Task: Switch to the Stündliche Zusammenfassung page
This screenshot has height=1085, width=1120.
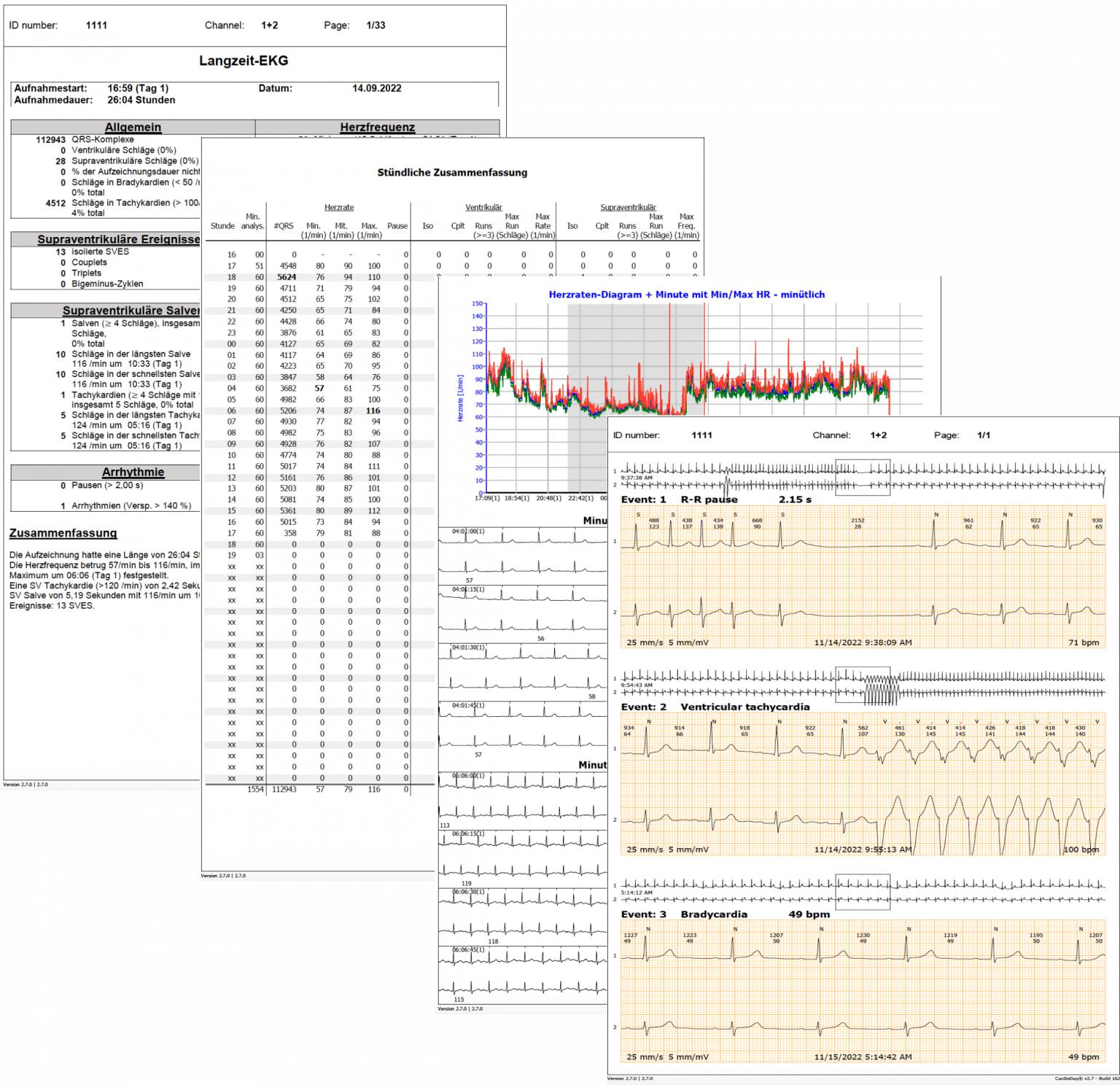Action: tap(453, 173)
